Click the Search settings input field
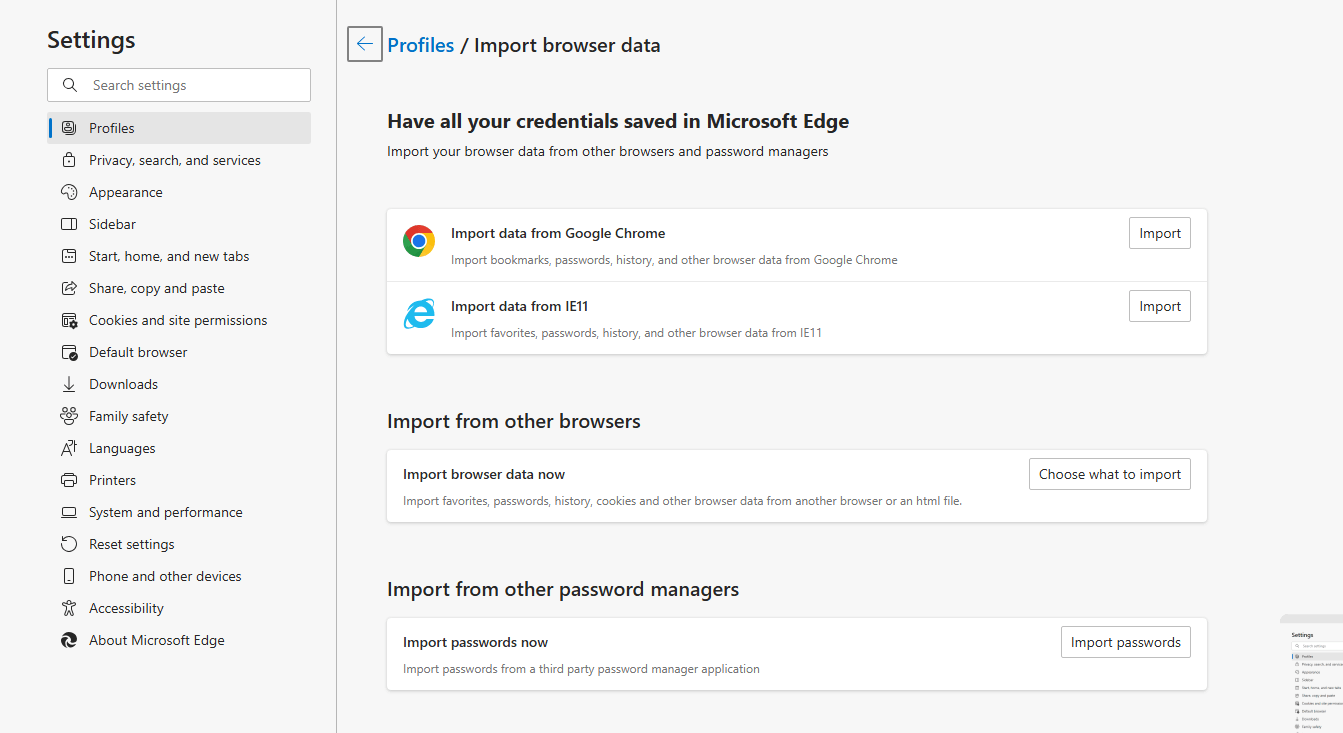 190,85
